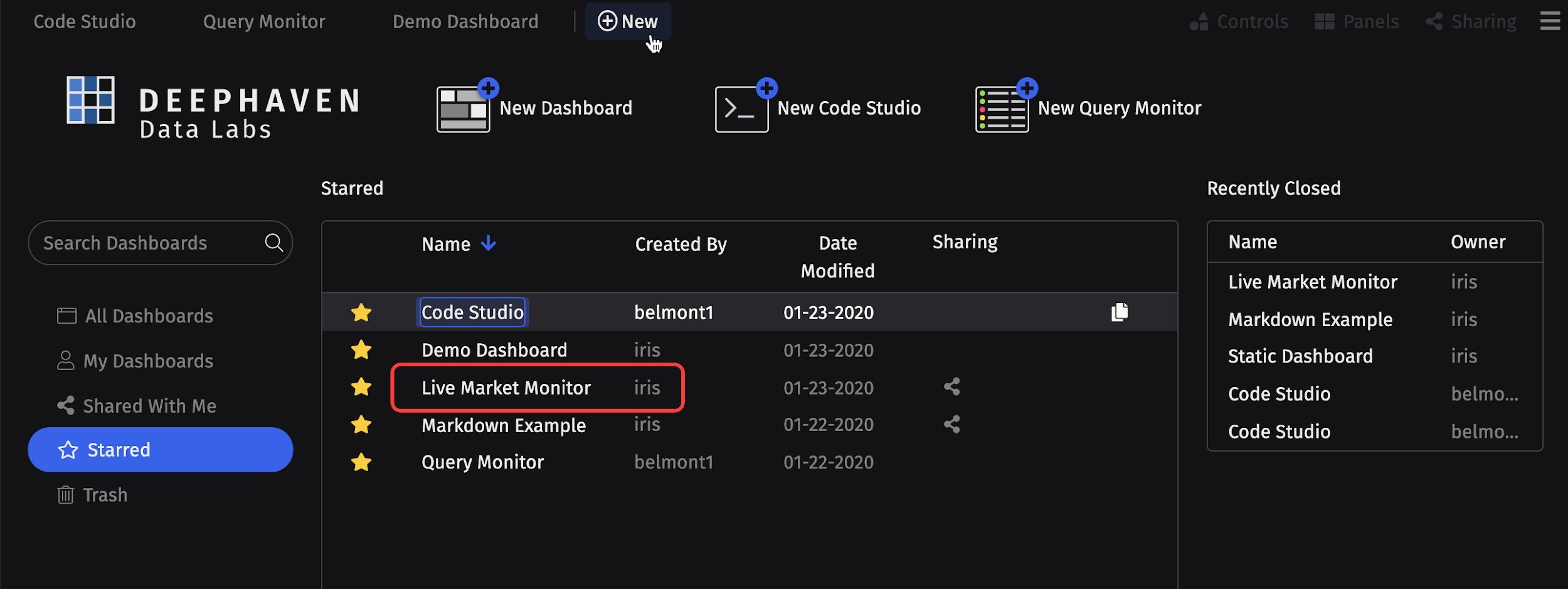Select Starred in sidebar
Screen dimensions: 1568x589
(x=161, y=450)
